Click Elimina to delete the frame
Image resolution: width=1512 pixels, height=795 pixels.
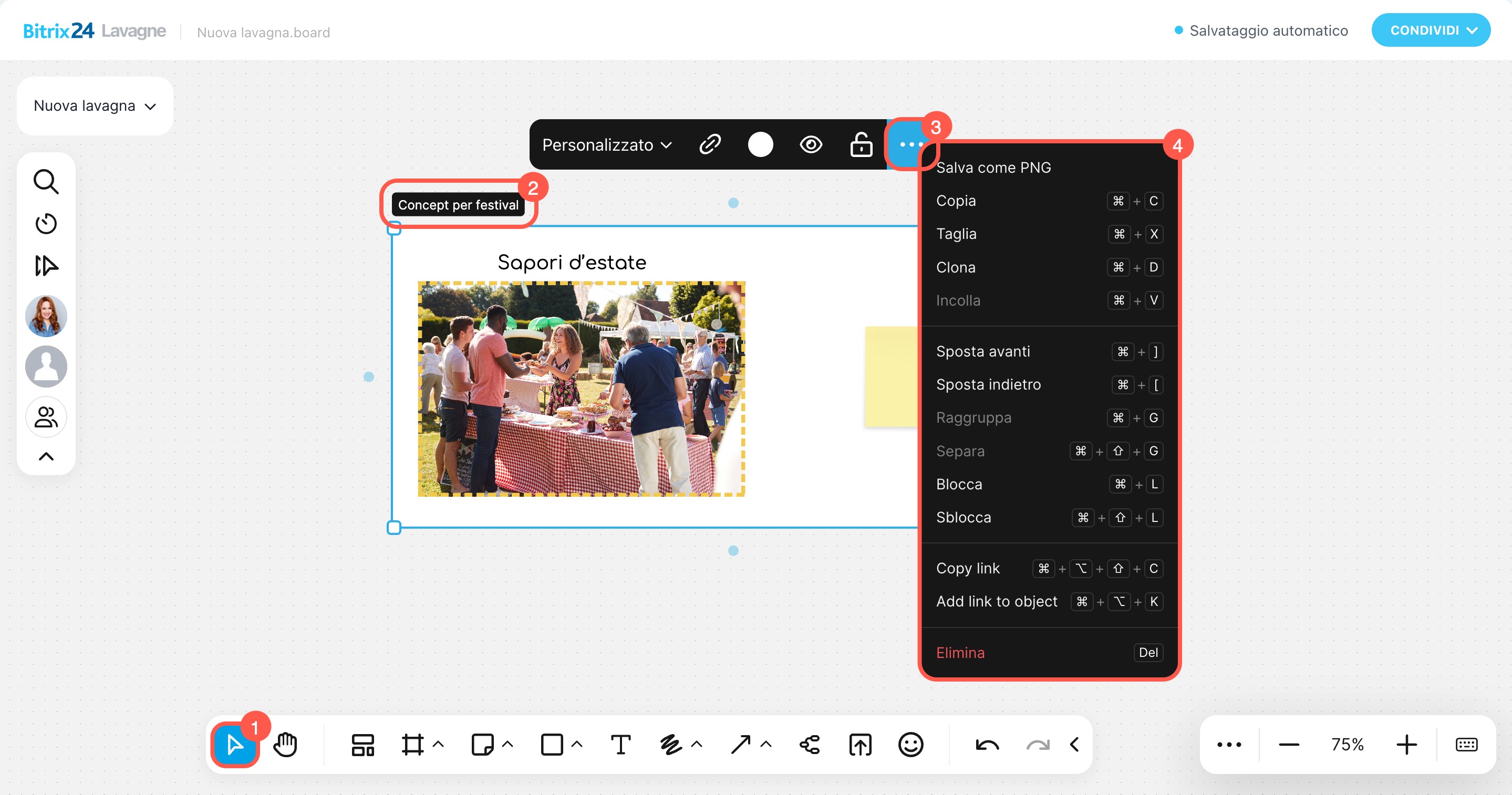(x=960, y=652)
